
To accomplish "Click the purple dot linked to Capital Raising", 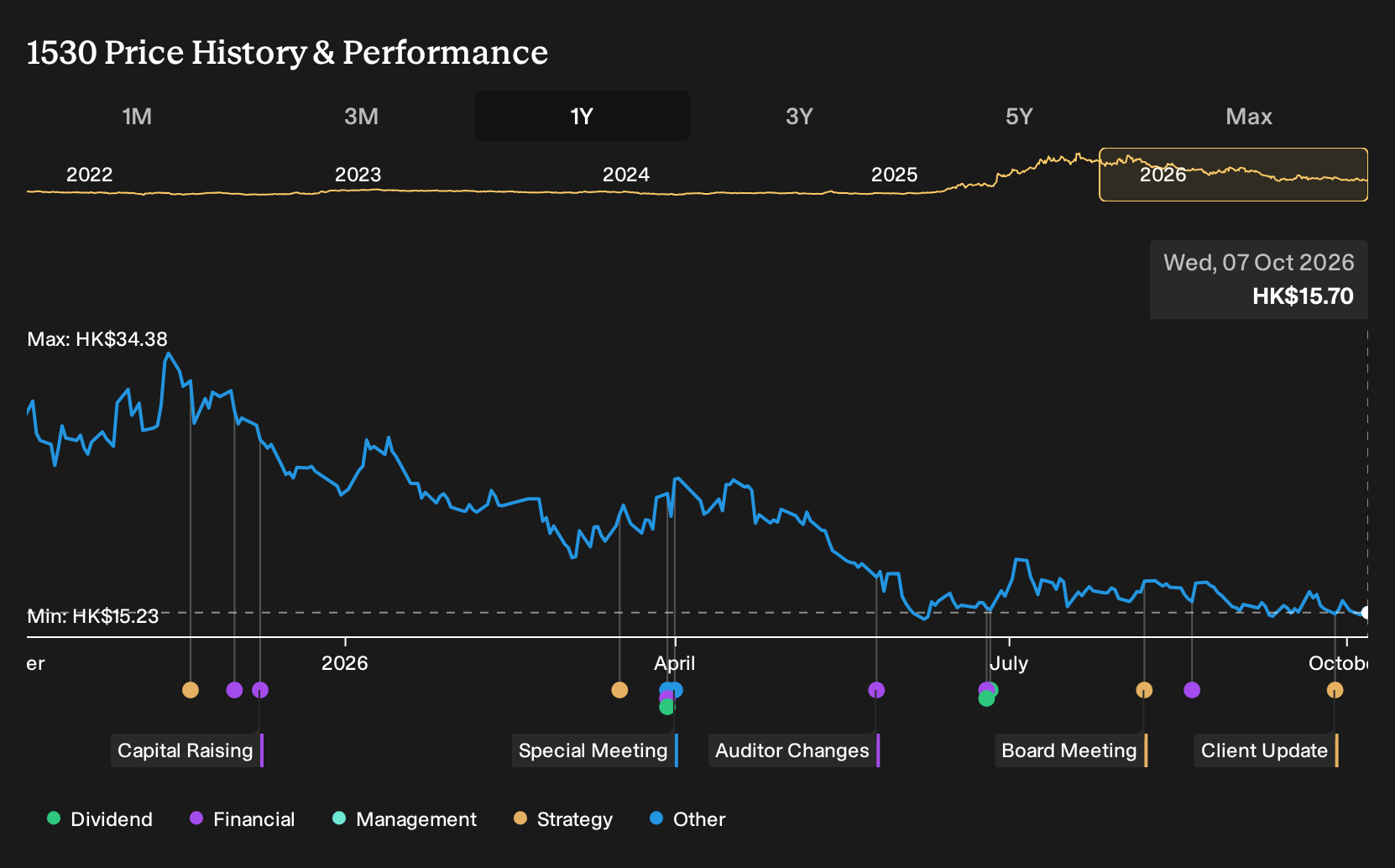I will pyautogui.click(x=260, y=690).
